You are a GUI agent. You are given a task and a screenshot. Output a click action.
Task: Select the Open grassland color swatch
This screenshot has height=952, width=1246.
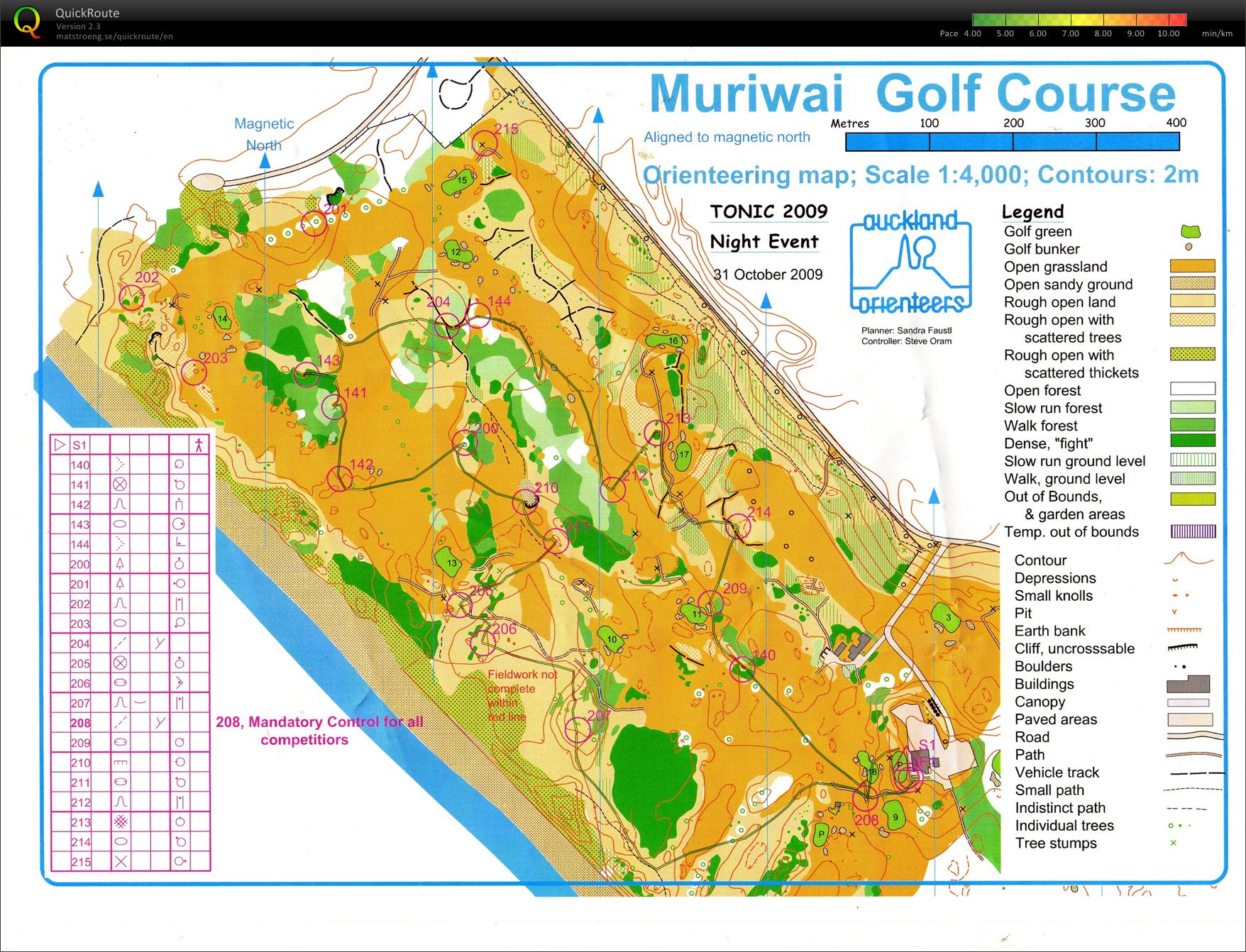(1192, 266)
